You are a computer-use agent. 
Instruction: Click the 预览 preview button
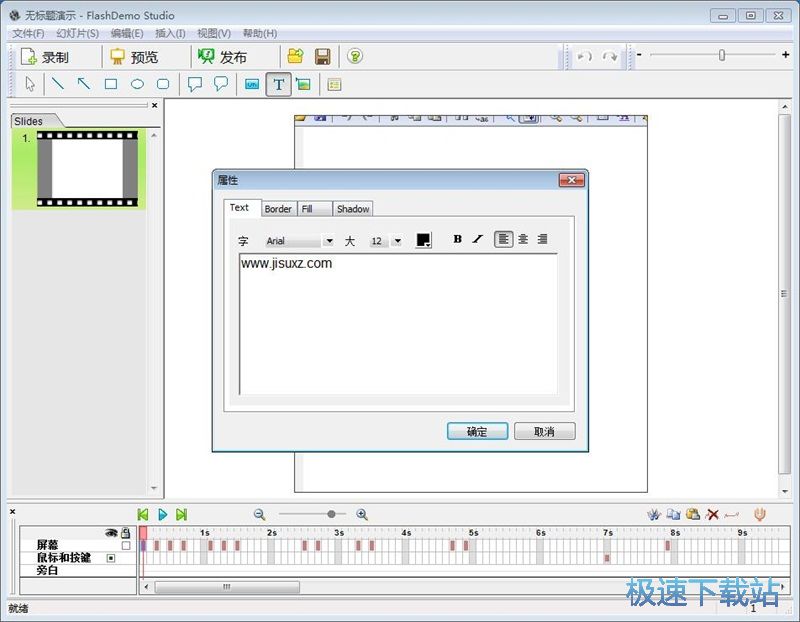coord(135,57)
